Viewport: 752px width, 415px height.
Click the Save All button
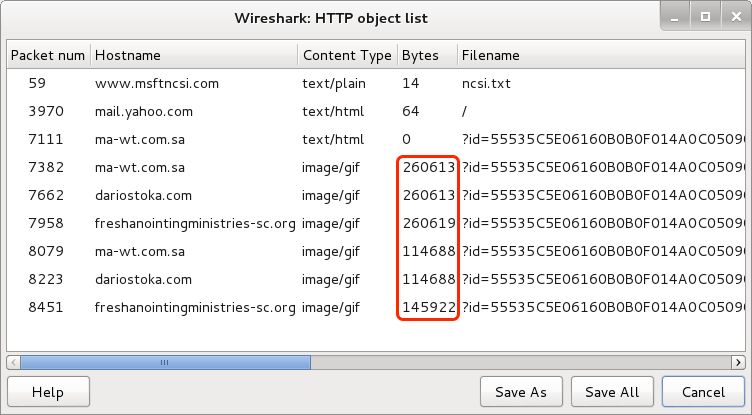(x=612, y=392)
